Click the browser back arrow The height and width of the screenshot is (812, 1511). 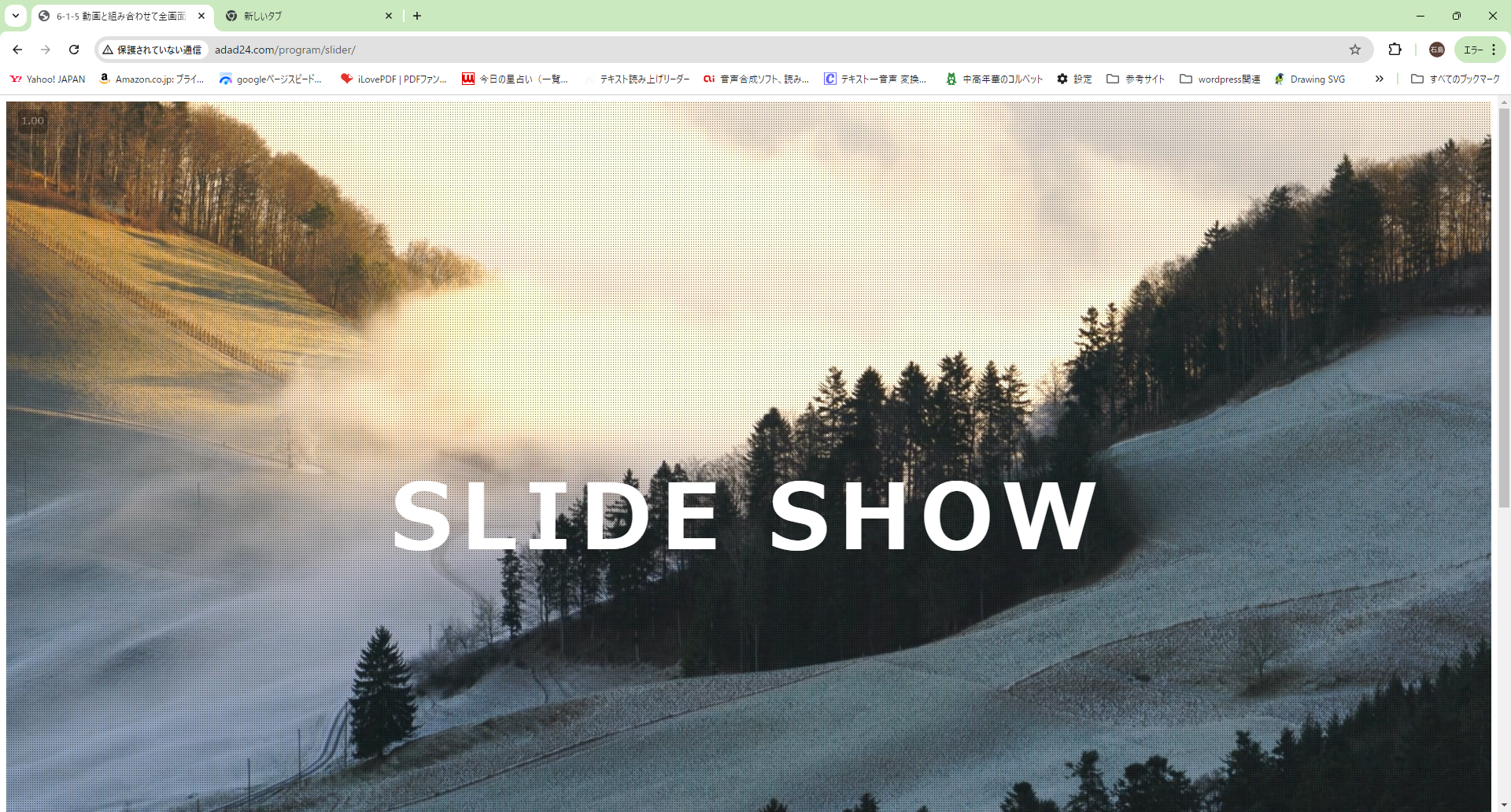17,50
